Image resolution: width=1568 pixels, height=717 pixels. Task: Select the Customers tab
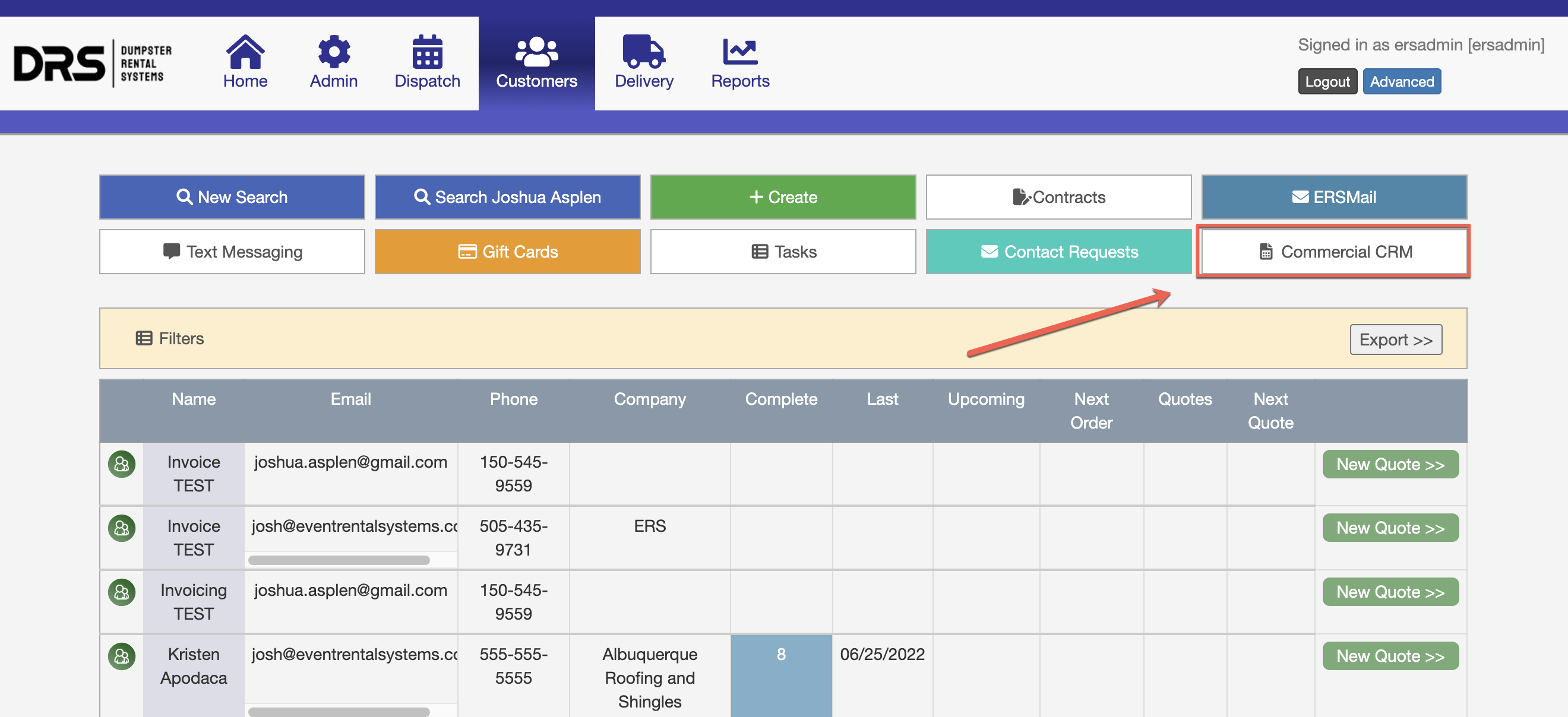click(x=536, y=64)
